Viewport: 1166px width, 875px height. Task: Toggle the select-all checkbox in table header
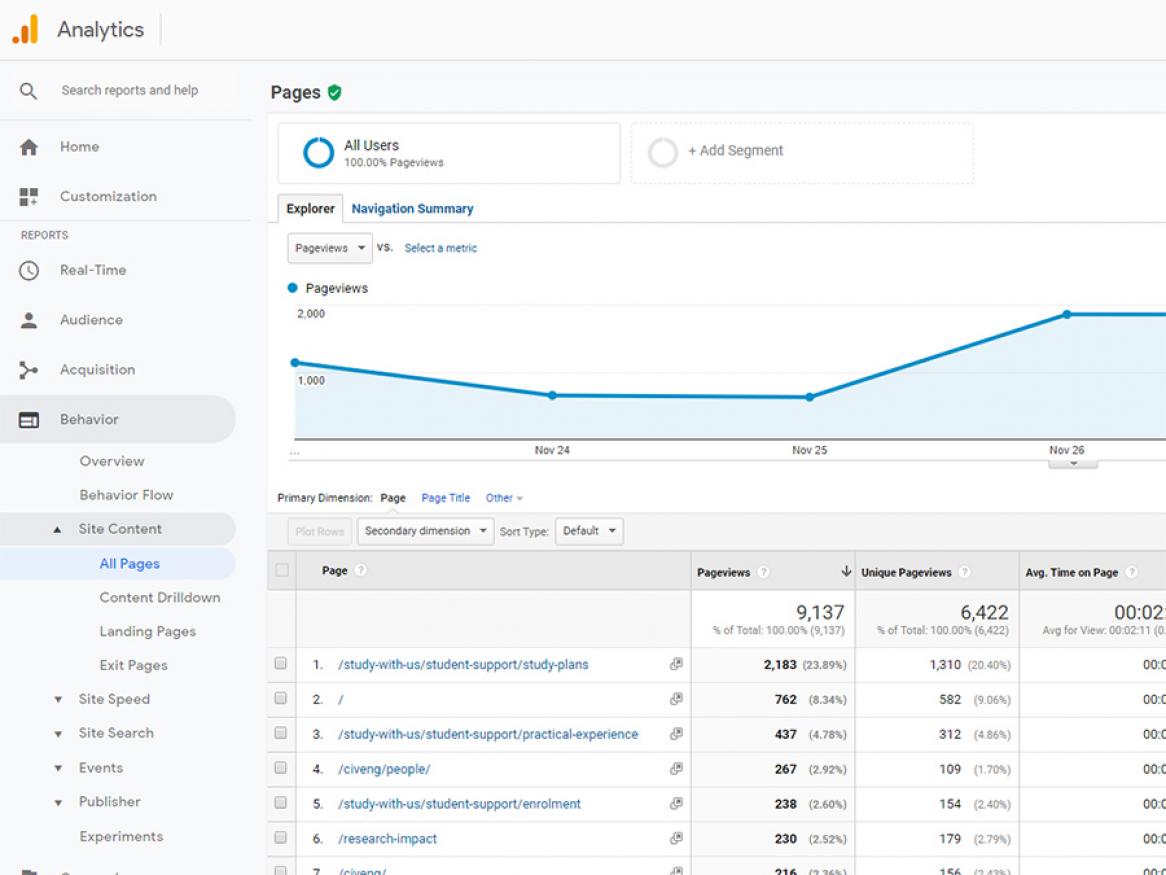(281, 570)
